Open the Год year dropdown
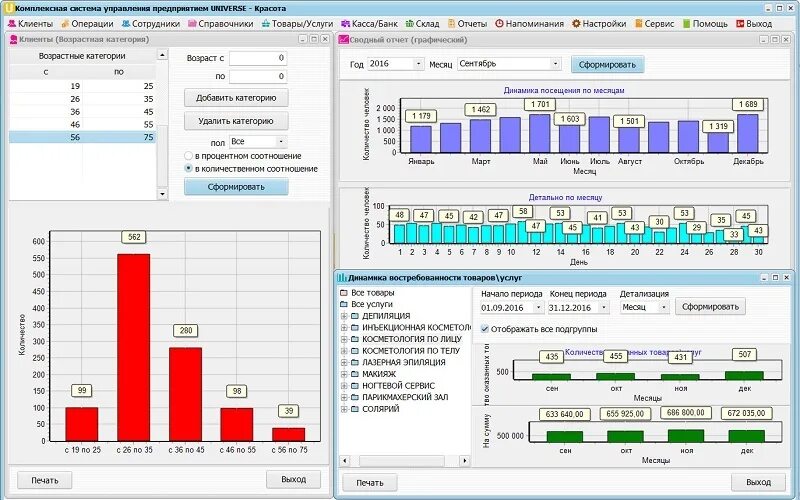The image size is (800, 500). (418, 64)
